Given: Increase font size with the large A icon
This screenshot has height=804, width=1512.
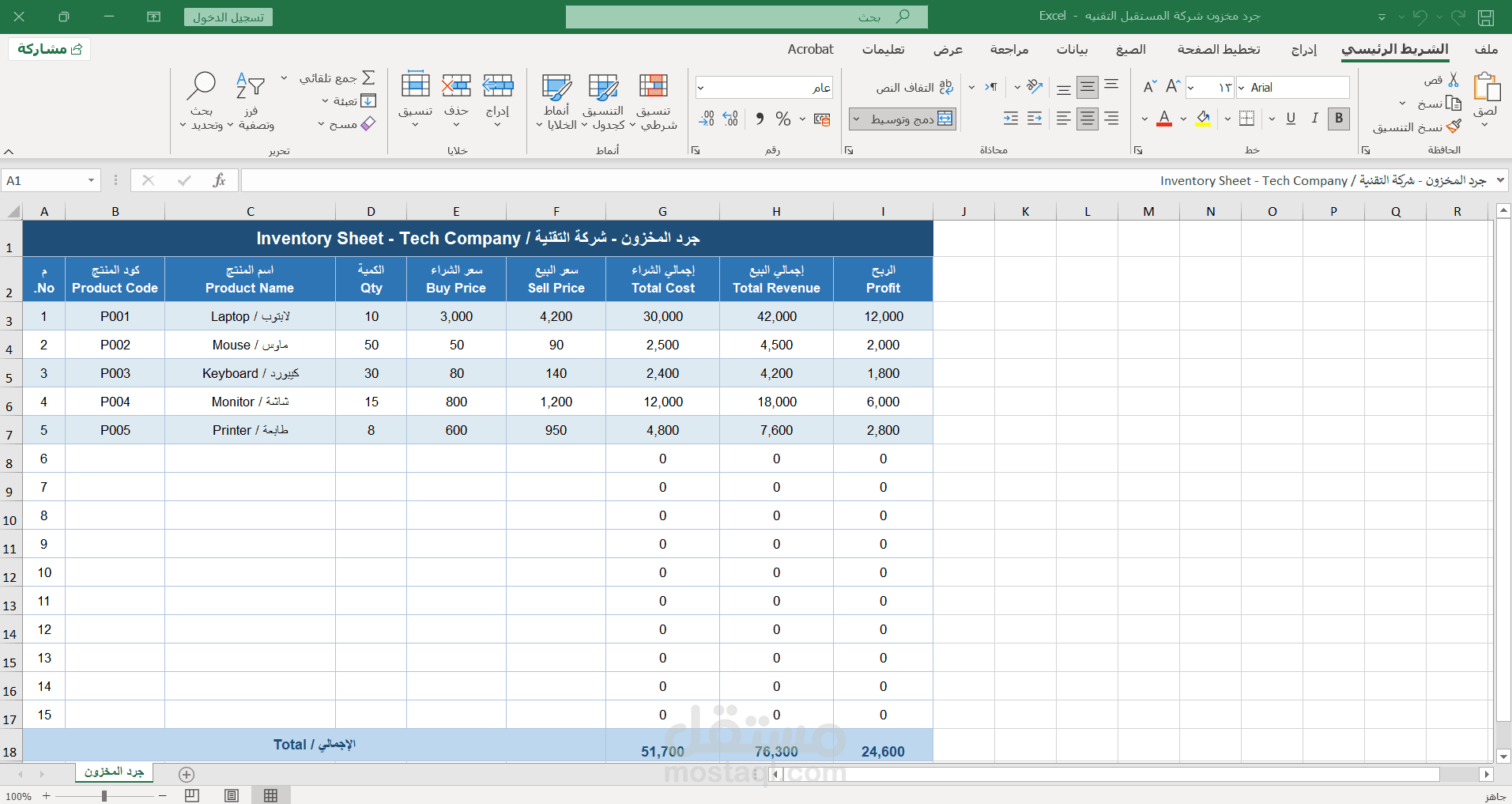Looking at the screenshot, I should (1173, 86).
